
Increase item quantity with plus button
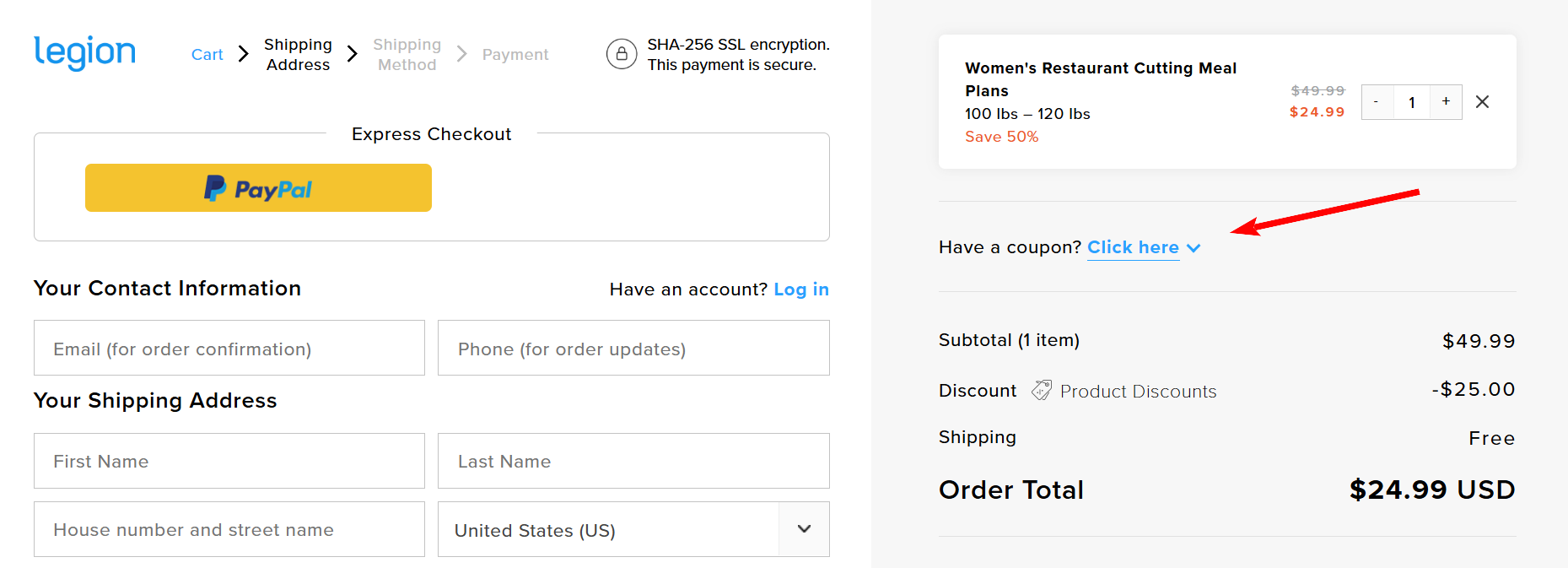click(1446, 102)
